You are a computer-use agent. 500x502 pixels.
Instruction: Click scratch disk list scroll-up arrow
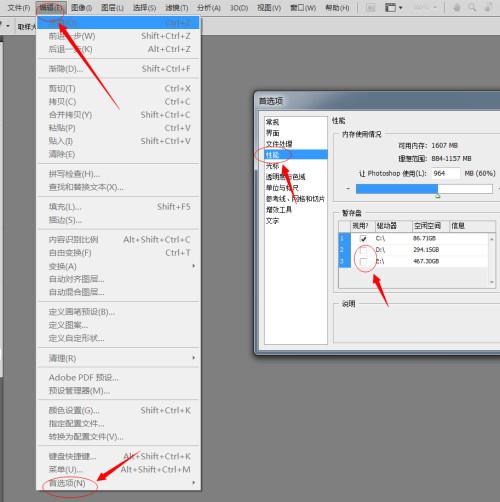(x=492, y=239)
